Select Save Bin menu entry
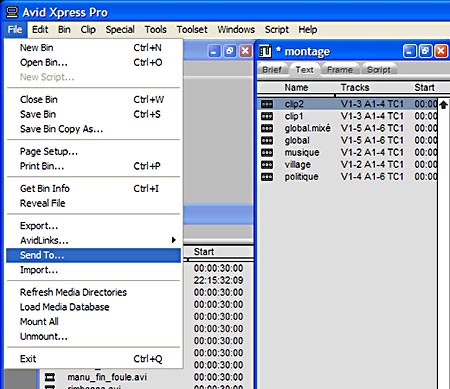 pos(93,114)
